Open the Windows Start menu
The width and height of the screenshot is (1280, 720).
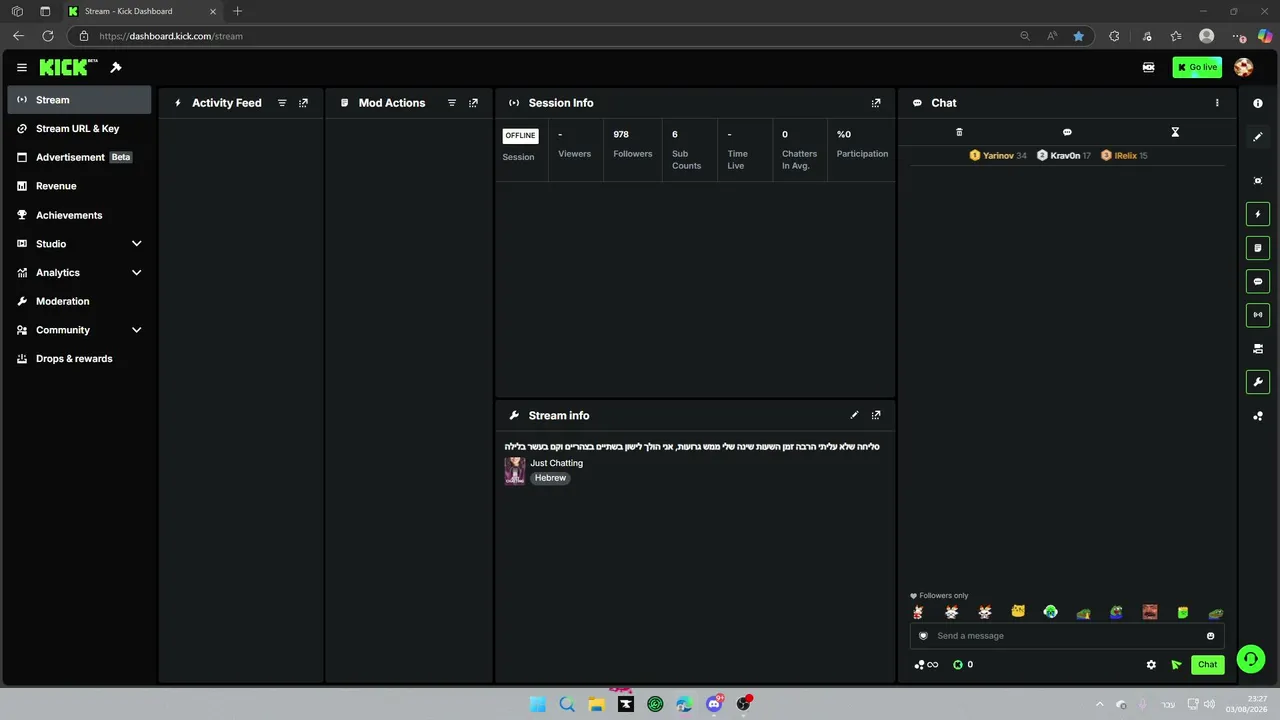pos(538,704)
